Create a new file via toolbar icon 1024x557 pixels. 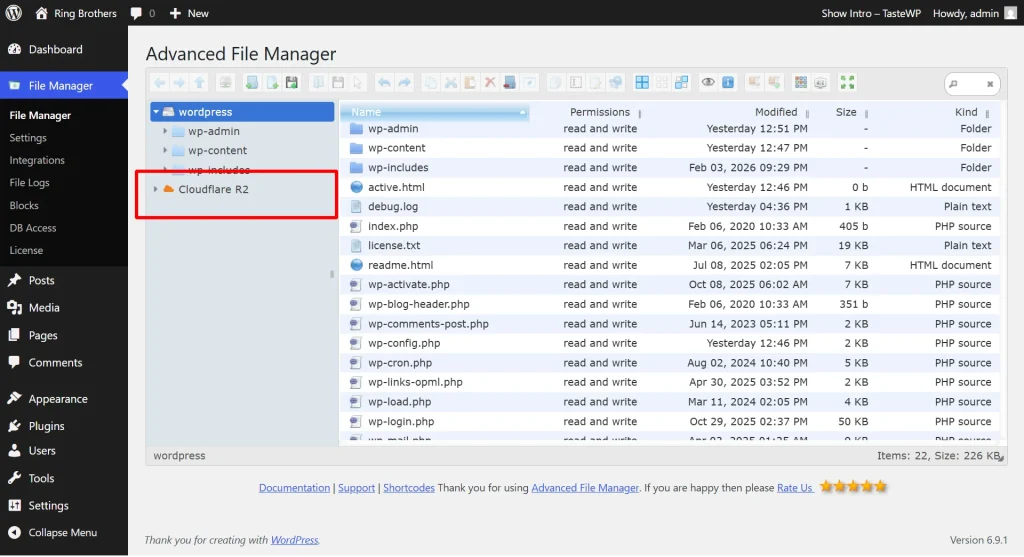tap(272, 82)
